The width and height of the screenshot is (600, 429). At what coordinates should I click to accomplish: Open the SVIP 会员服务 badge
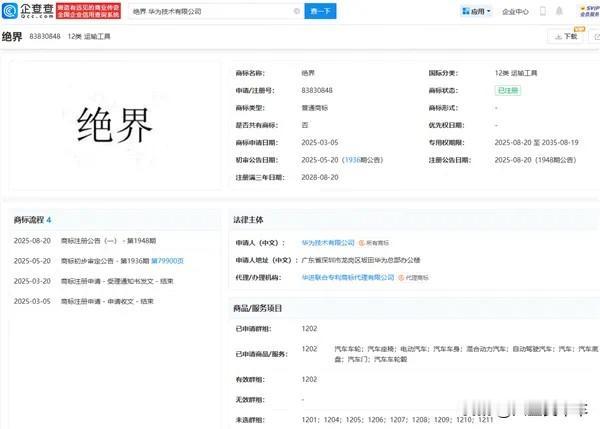click(x=590, y=11)
